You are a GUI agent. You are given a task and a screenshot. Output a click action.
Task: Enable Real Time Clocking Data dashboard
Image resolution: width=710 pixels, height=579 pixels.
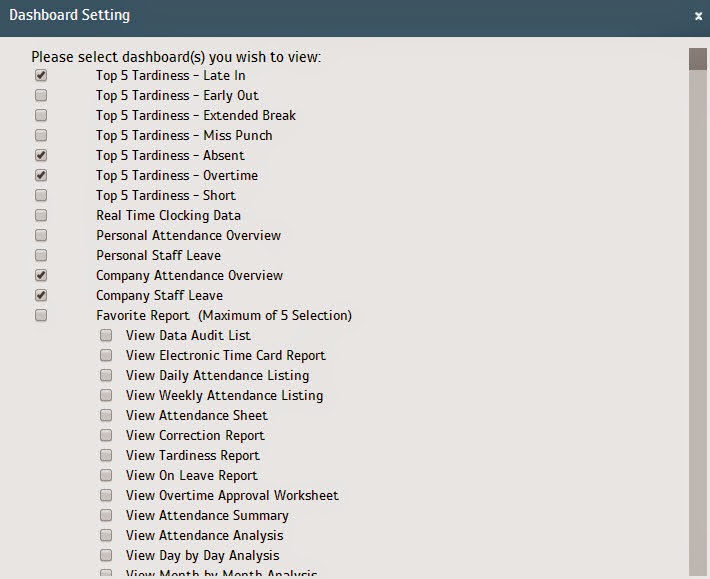tap(41, 215)
